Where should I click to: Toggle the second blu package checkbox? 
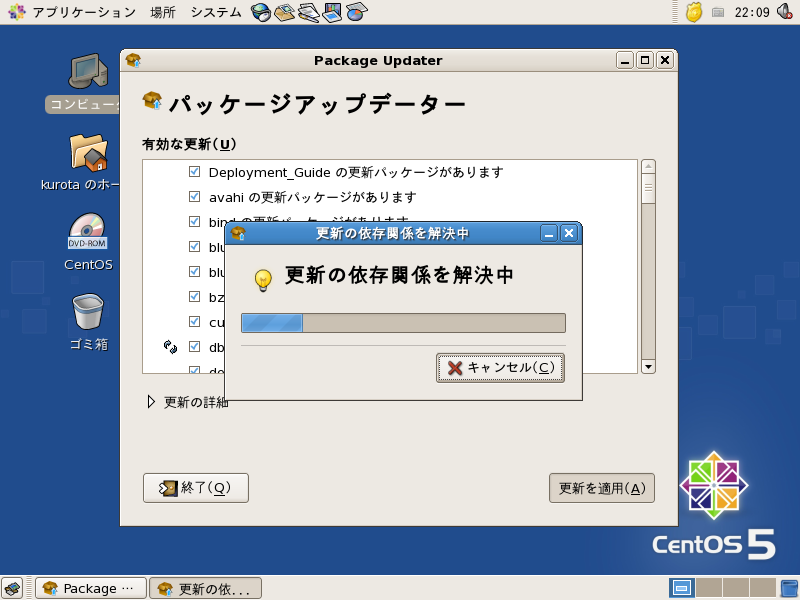click(194, 271)
